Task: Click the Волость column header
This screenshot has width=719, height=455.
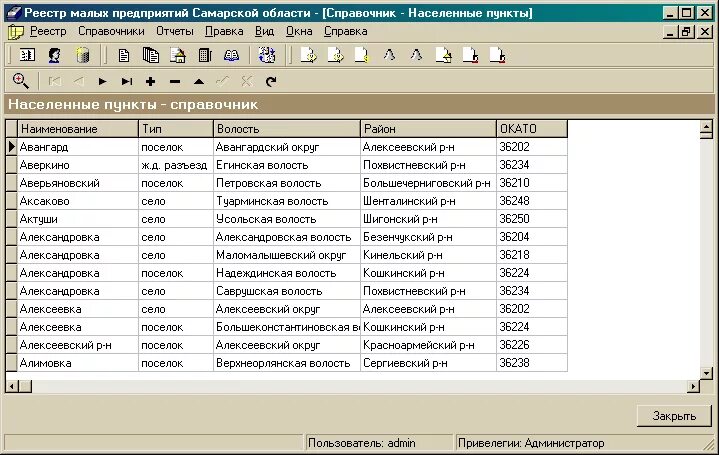Action: 287,129
